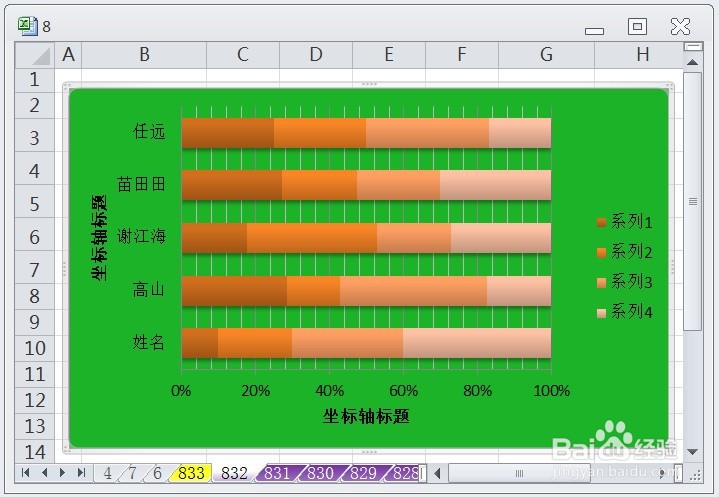Click the 100% axis label
The image size is (719, 497).
click(552, 391)
